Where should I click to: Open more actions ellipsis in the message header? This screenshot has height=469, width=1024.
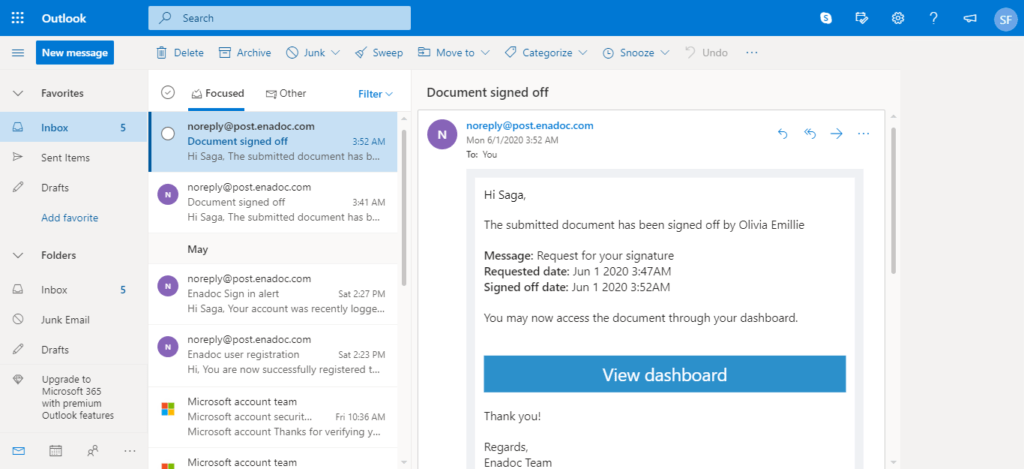863,134
